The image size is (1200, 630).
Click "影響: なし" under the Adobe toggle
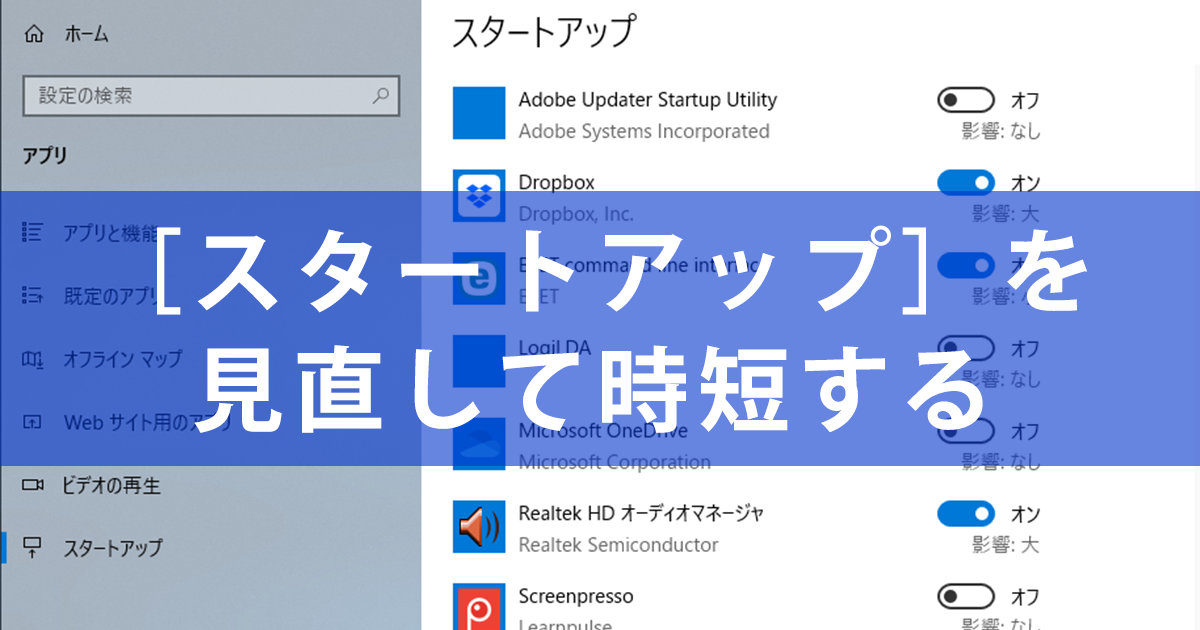(1001, 131)
